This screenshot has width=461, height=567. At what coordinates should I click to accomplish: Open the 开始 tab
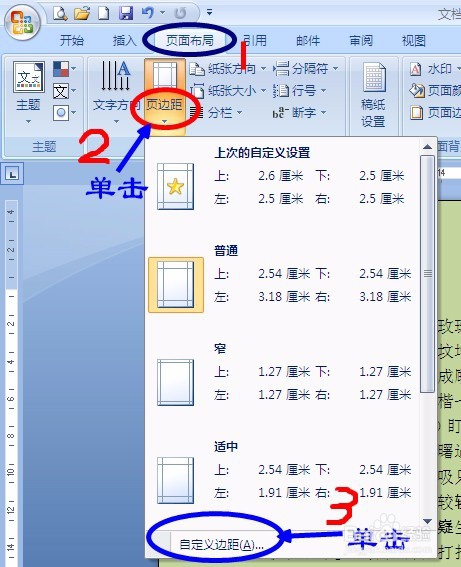pos(72,40)
